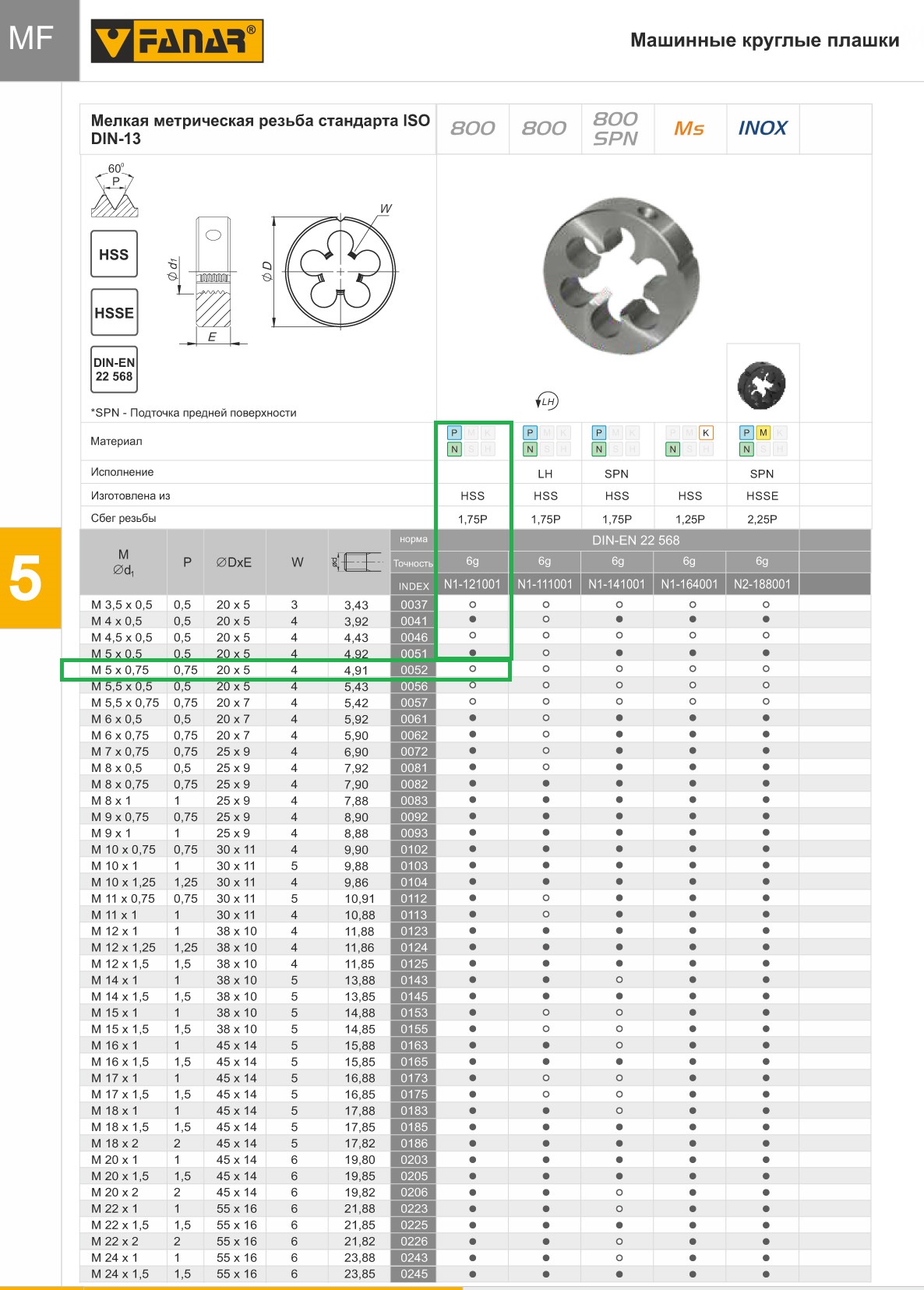Image resolution: width=924 pixels, height=1290 pixels.
Task: Select the Ms column header
Action: (689, 129)
